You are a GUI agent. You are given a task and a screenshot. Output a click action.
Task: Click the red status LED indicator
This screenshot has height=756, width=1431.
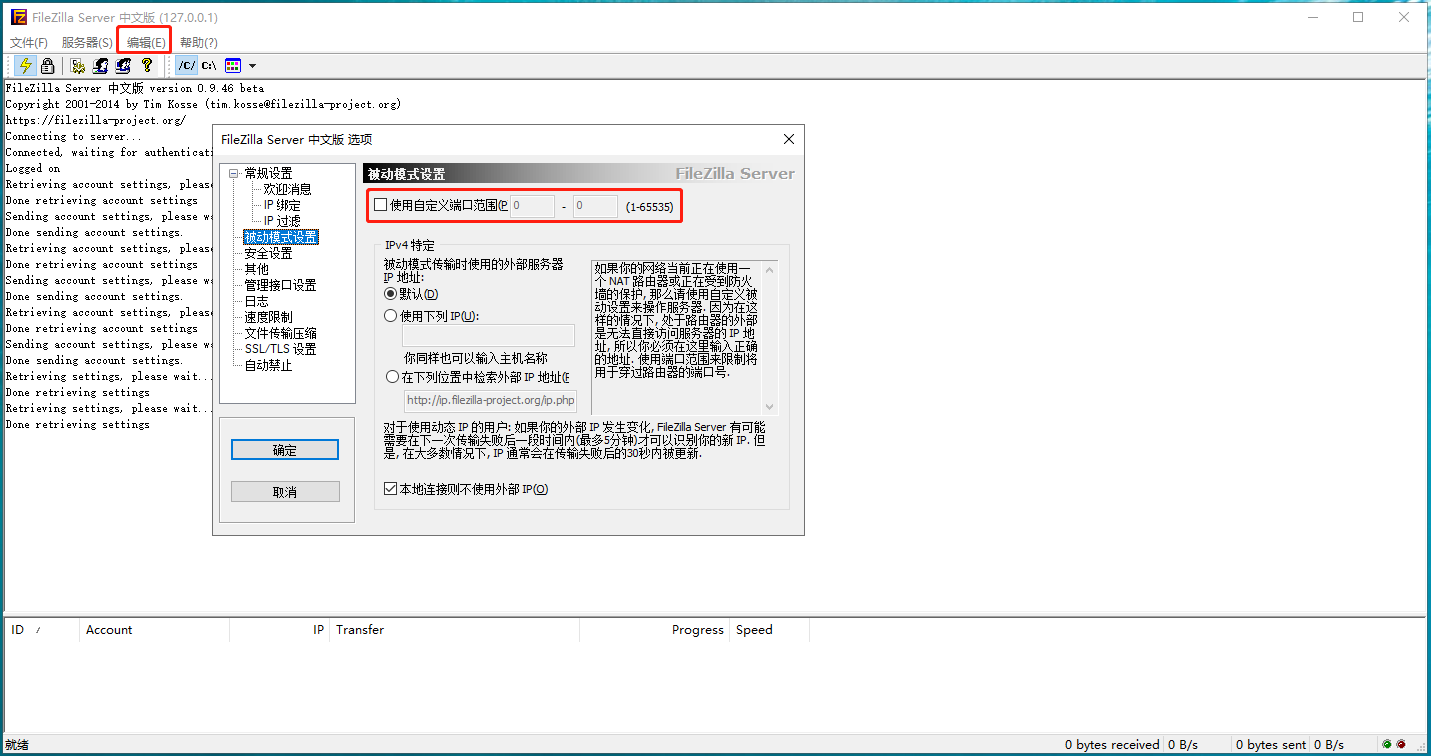[1401, 744]
